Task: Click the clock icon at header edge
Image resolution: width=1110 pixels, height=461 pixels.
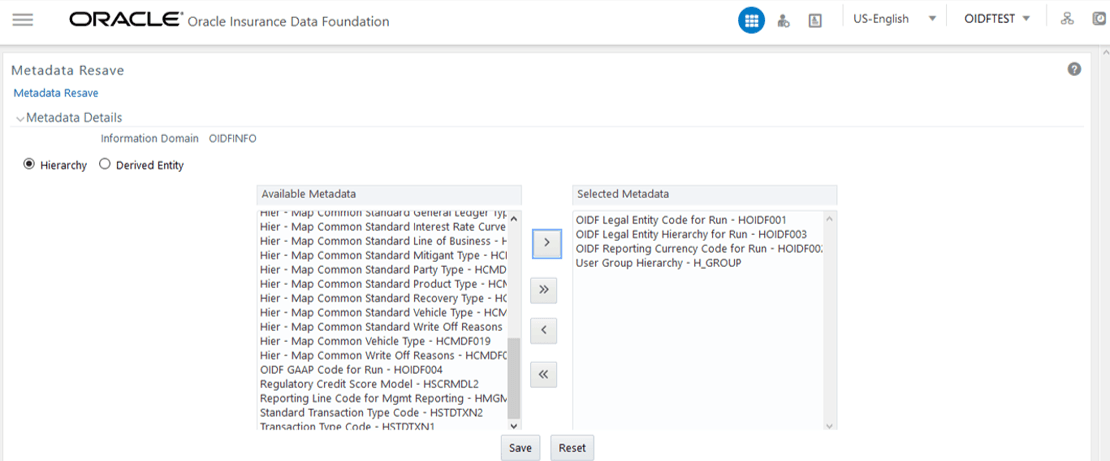Action: point(1100,19)
